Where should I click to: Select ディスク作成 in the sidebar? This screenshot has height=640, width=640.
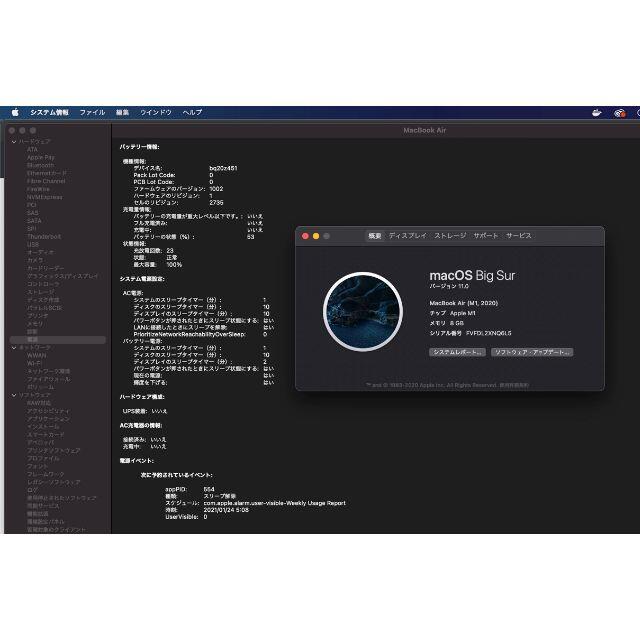43,300
